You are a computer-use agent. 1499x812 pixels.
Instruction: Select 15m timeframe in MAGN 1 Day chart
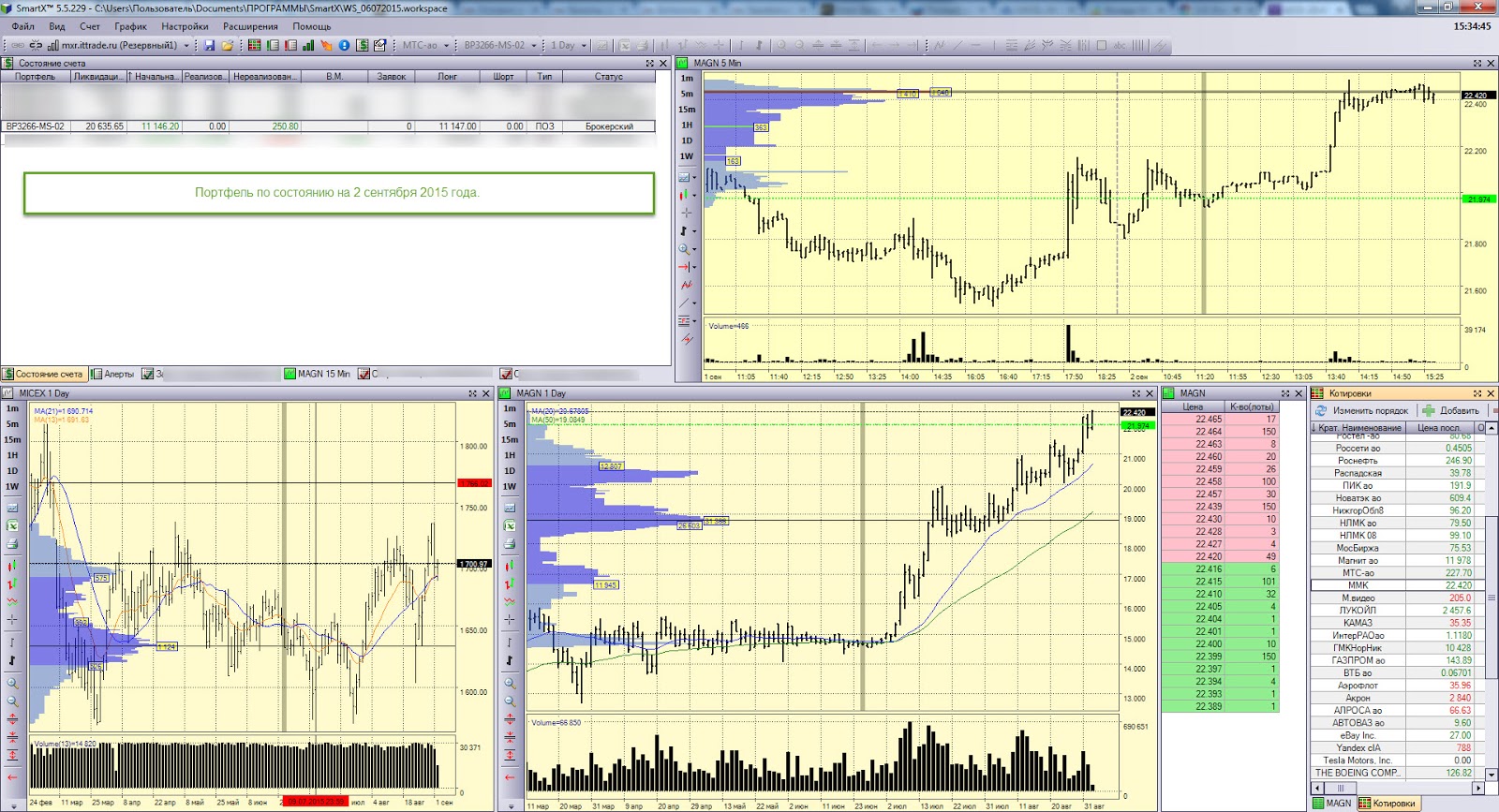coord(510,439)
